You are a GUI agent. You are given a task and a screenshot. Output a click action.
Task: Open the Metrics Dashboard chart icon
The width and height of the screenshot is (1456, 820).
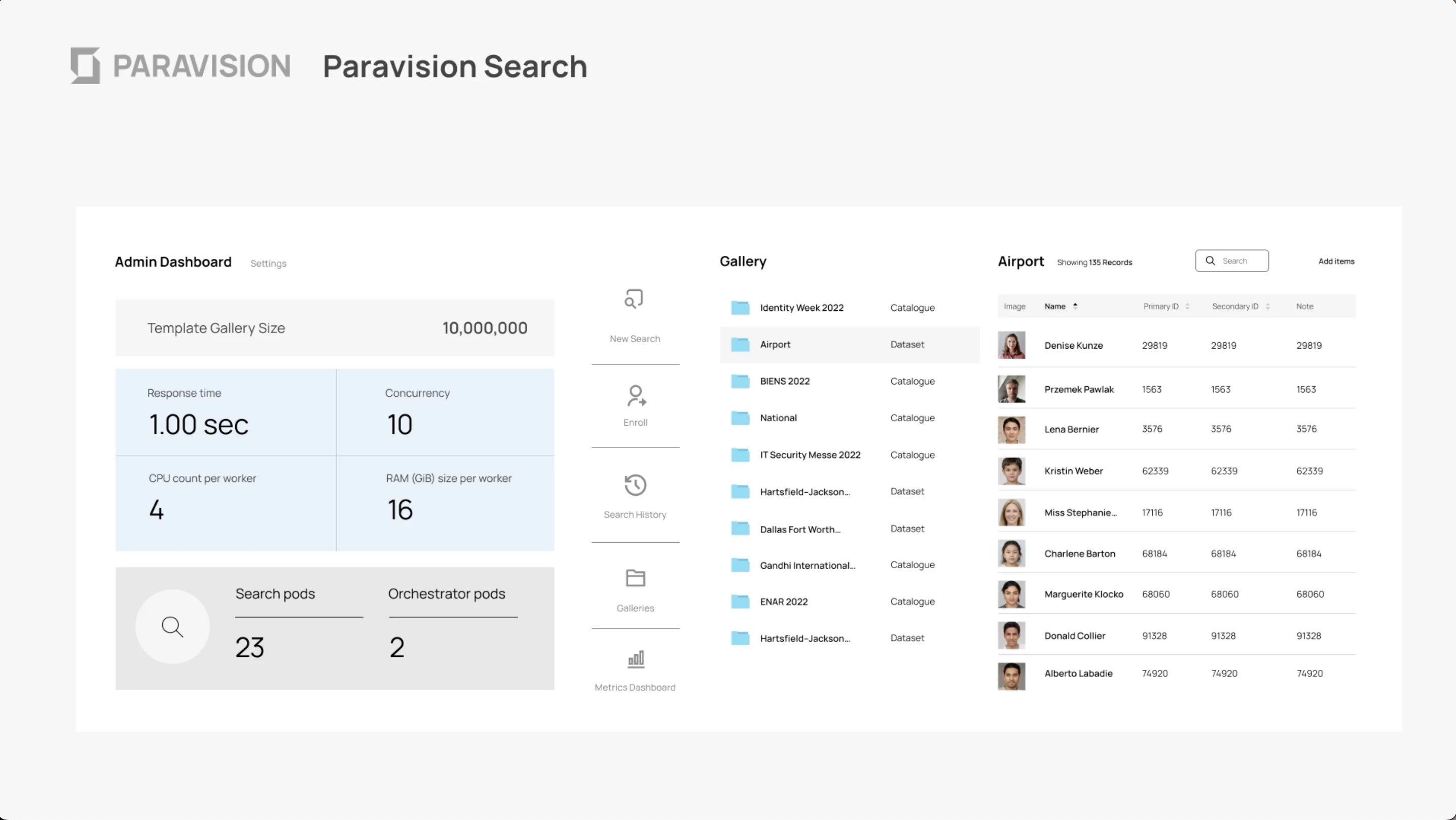(x=635, y=659)
